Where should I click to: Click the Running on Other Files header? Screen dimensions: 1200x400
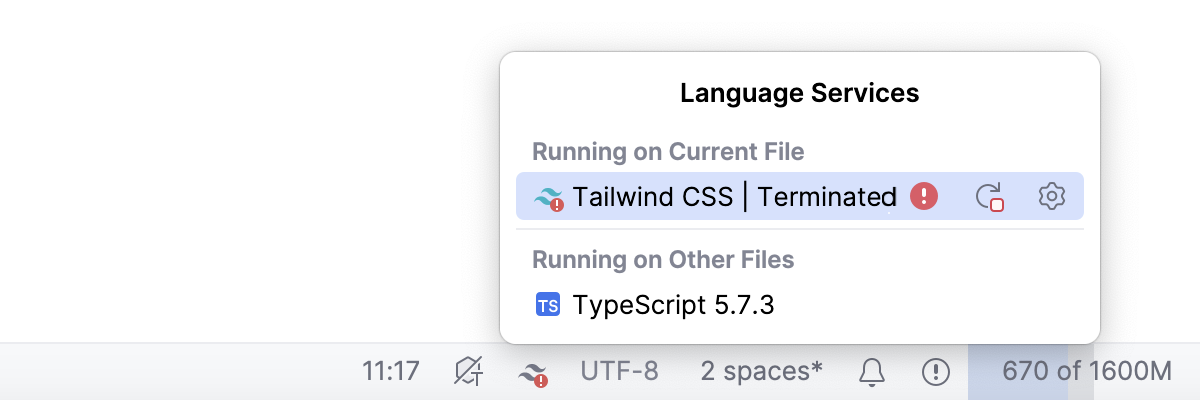[x=663, y=260]
